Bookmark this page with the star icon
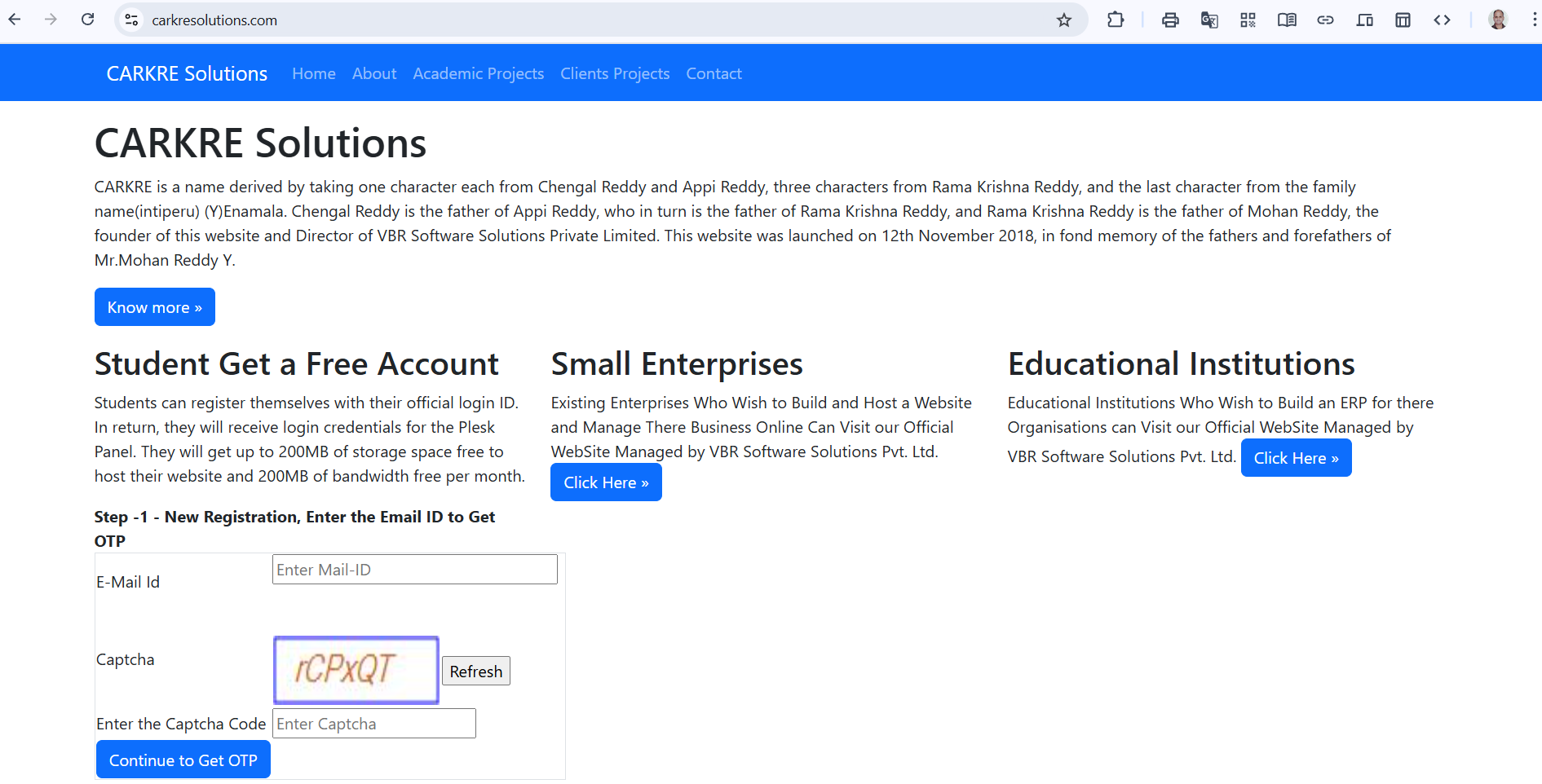 pyautogui.click(x=1063, y=20)
